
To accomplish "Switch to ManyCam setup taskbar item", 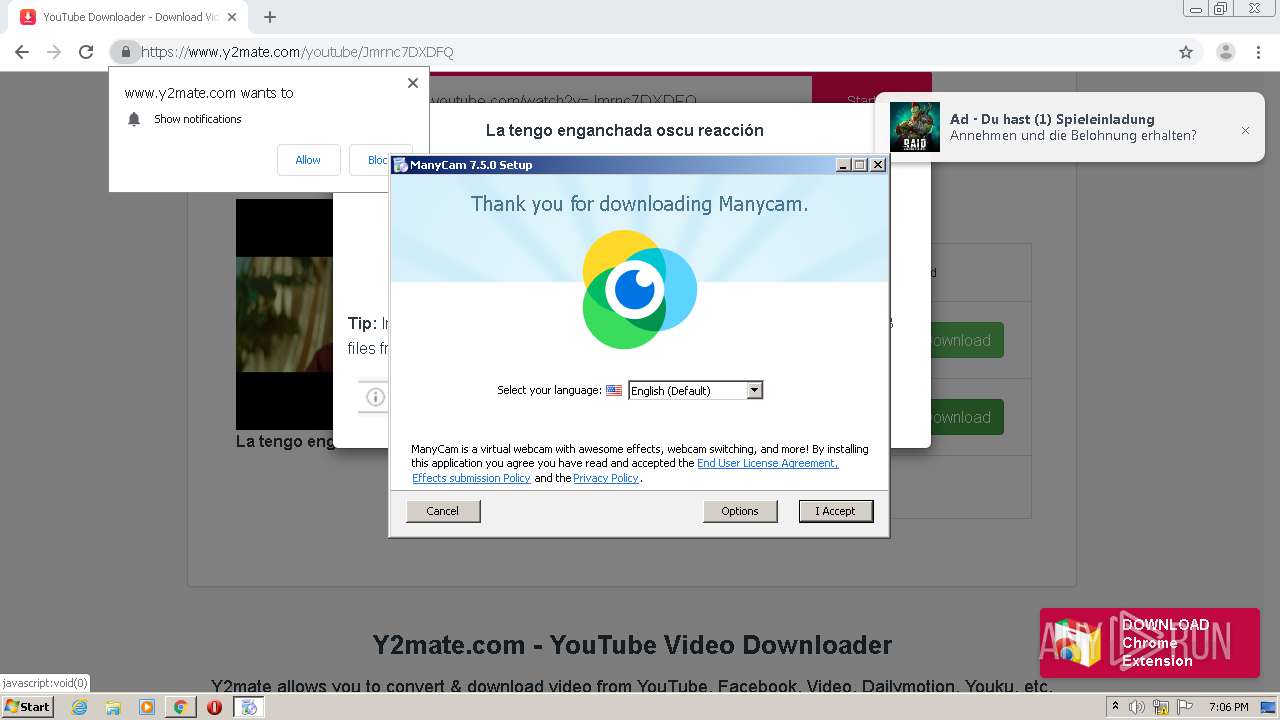I will [x=248, y=707].
